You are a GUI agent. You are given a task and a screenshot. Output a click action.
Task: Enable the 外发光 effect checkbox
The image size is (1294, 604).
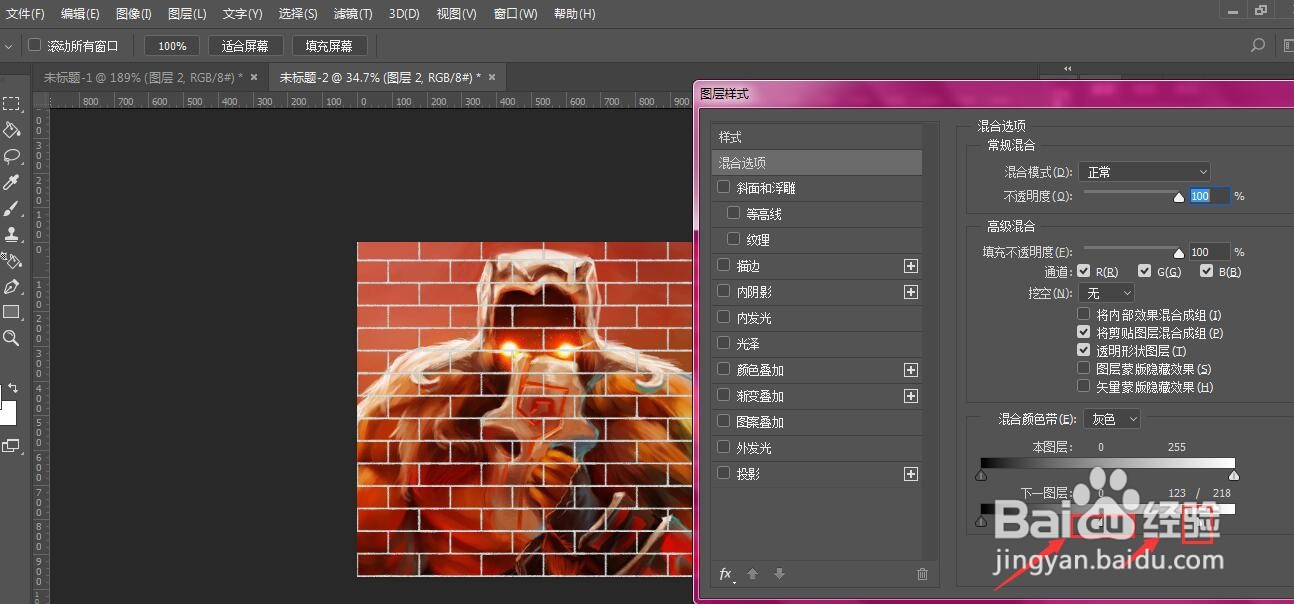[723, 447]
